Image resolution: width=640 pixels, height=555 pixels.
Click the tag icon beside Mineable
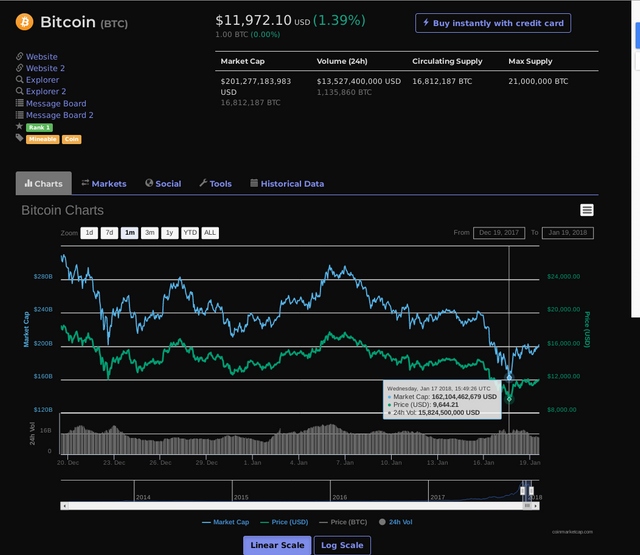(x=20, y=138)
